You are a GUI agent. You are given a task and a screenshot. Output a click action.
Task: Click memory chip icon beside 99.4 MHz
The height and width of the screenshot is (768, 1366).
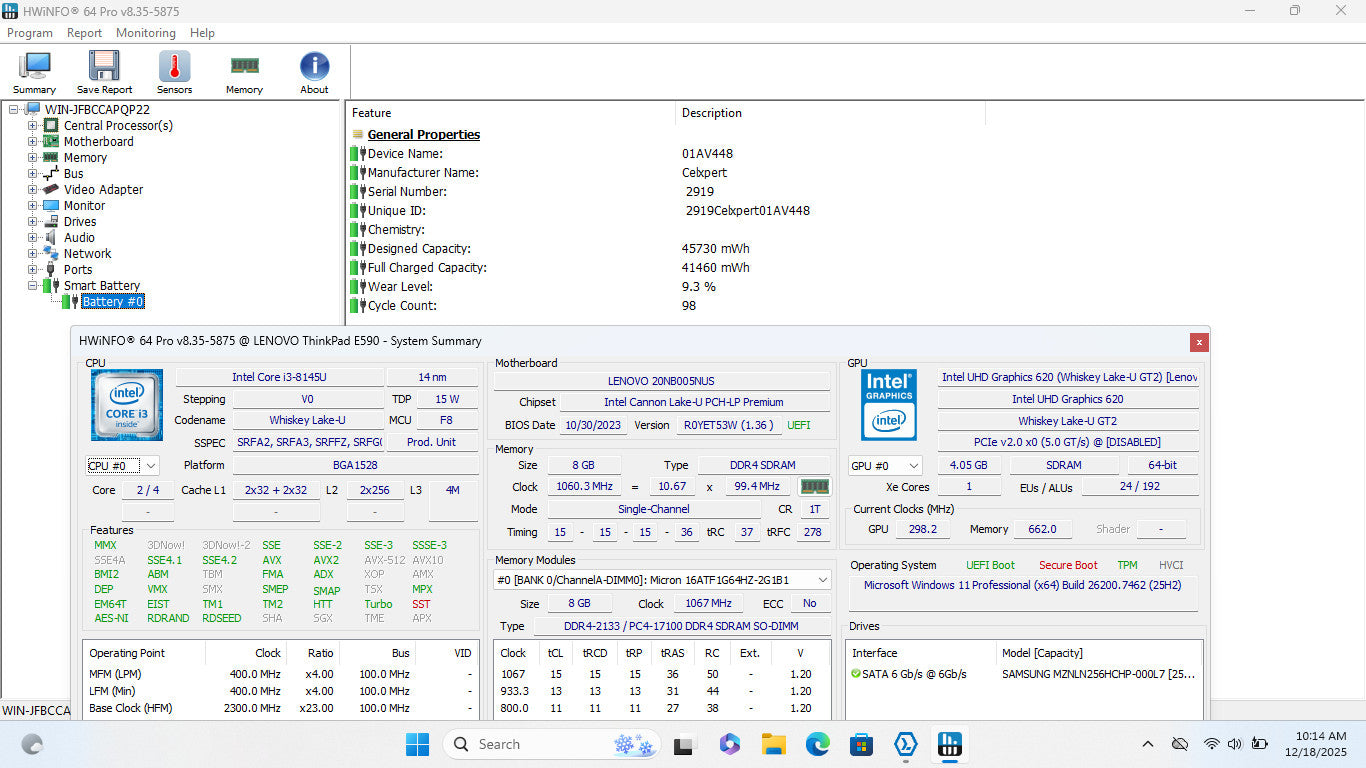814,487
